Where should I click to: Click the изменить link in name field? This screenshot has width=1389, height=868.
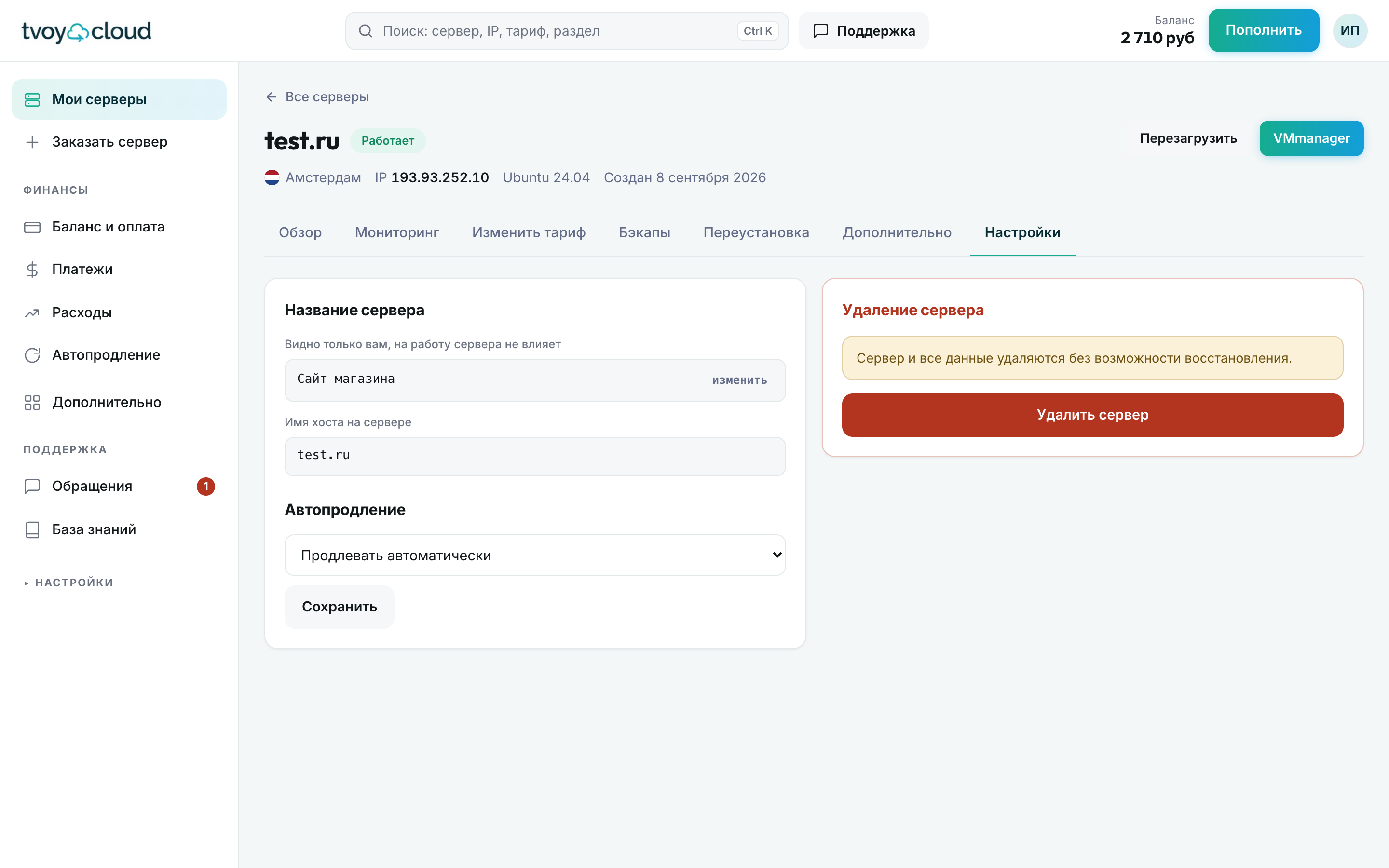pos(740,380)
